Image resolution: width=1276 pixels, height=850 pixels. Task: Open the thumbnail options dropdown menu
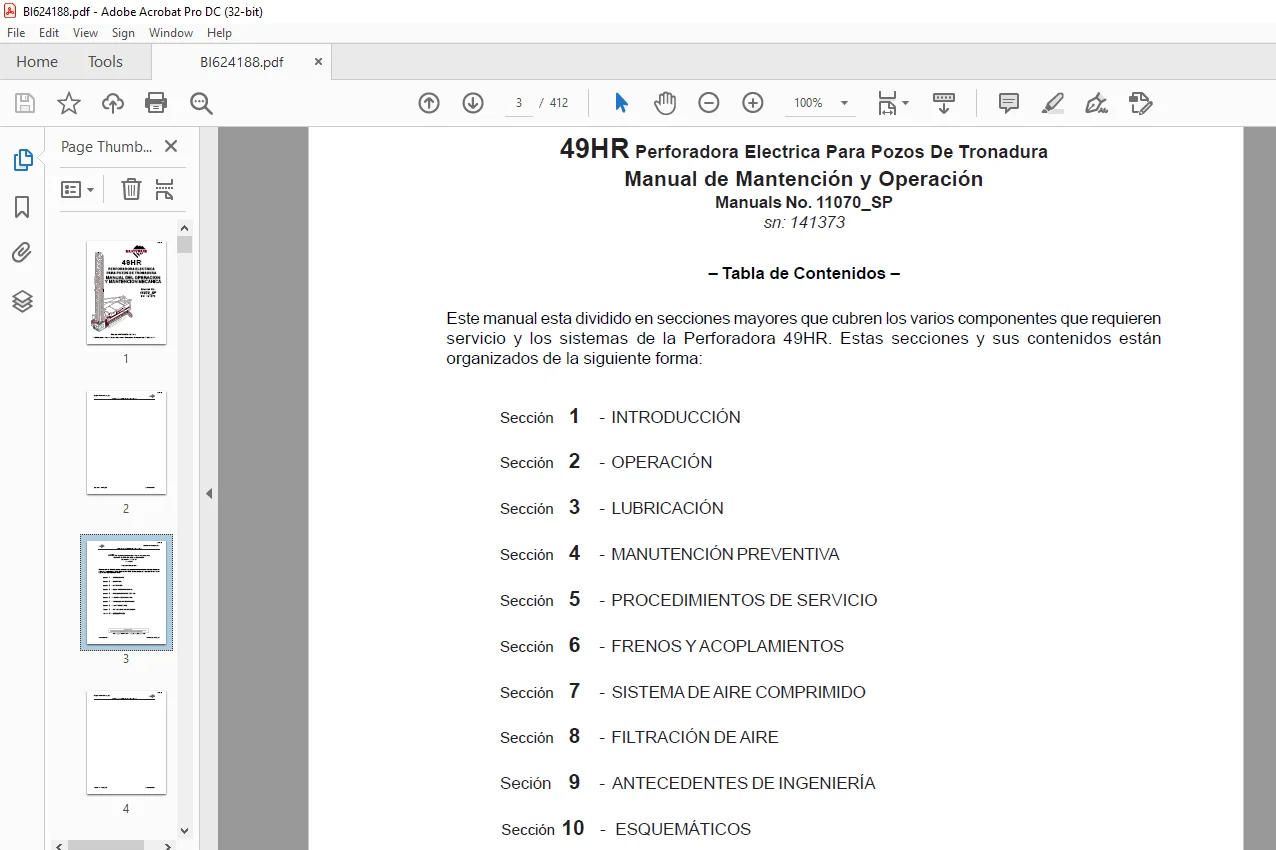coord(78,189)
